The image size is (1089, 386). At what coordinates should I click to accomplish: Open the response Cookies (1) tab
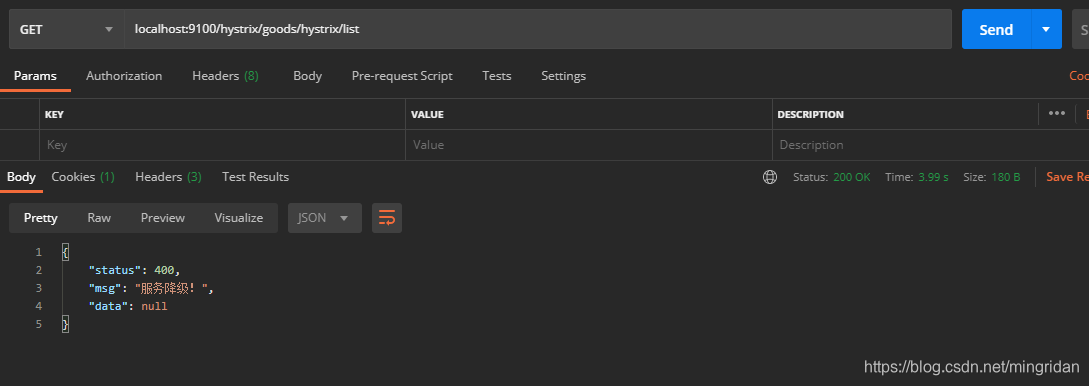coord(83,177)
